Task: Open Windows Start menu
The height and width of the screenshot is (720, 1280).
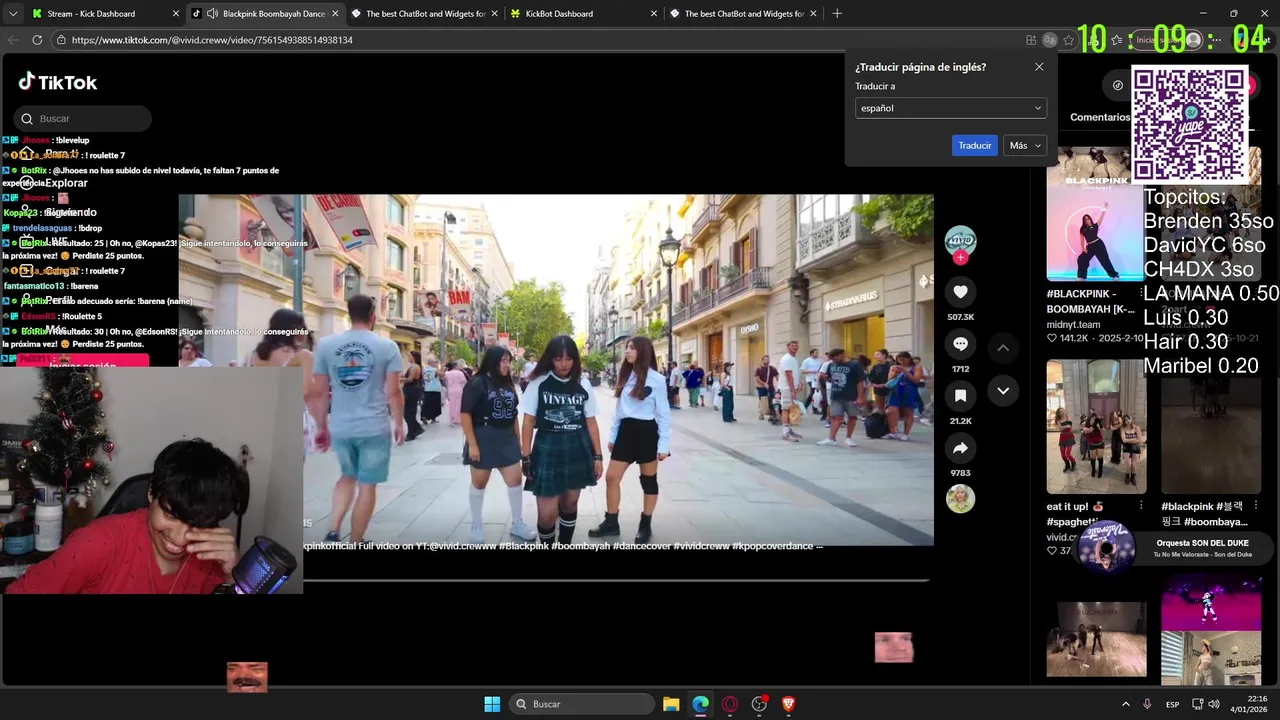Action: coord(492,704)
